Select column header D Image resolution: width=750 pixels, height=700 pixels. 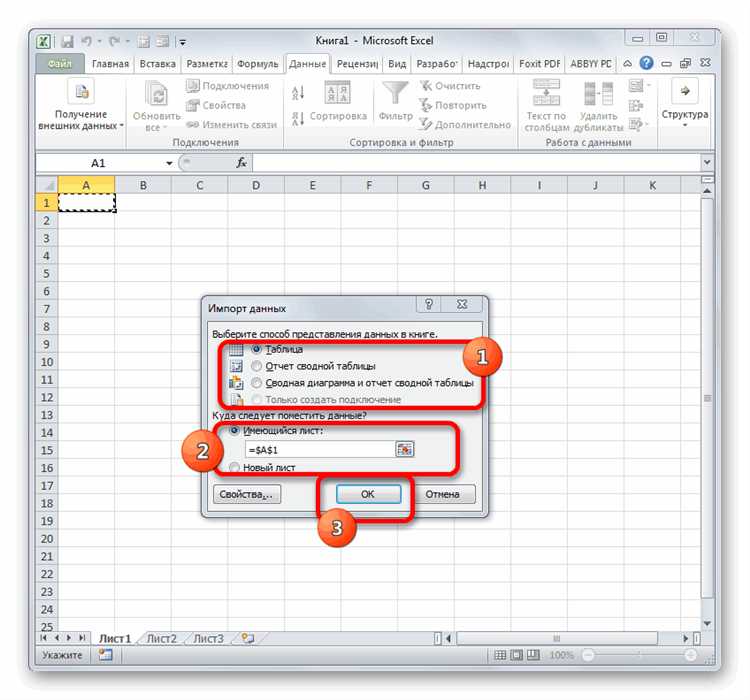click(x=256, y=185)
